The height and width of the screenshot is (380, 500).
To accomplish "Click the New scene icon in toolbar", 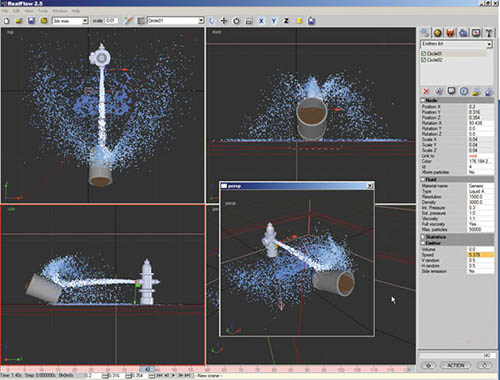I will (7, 21).
